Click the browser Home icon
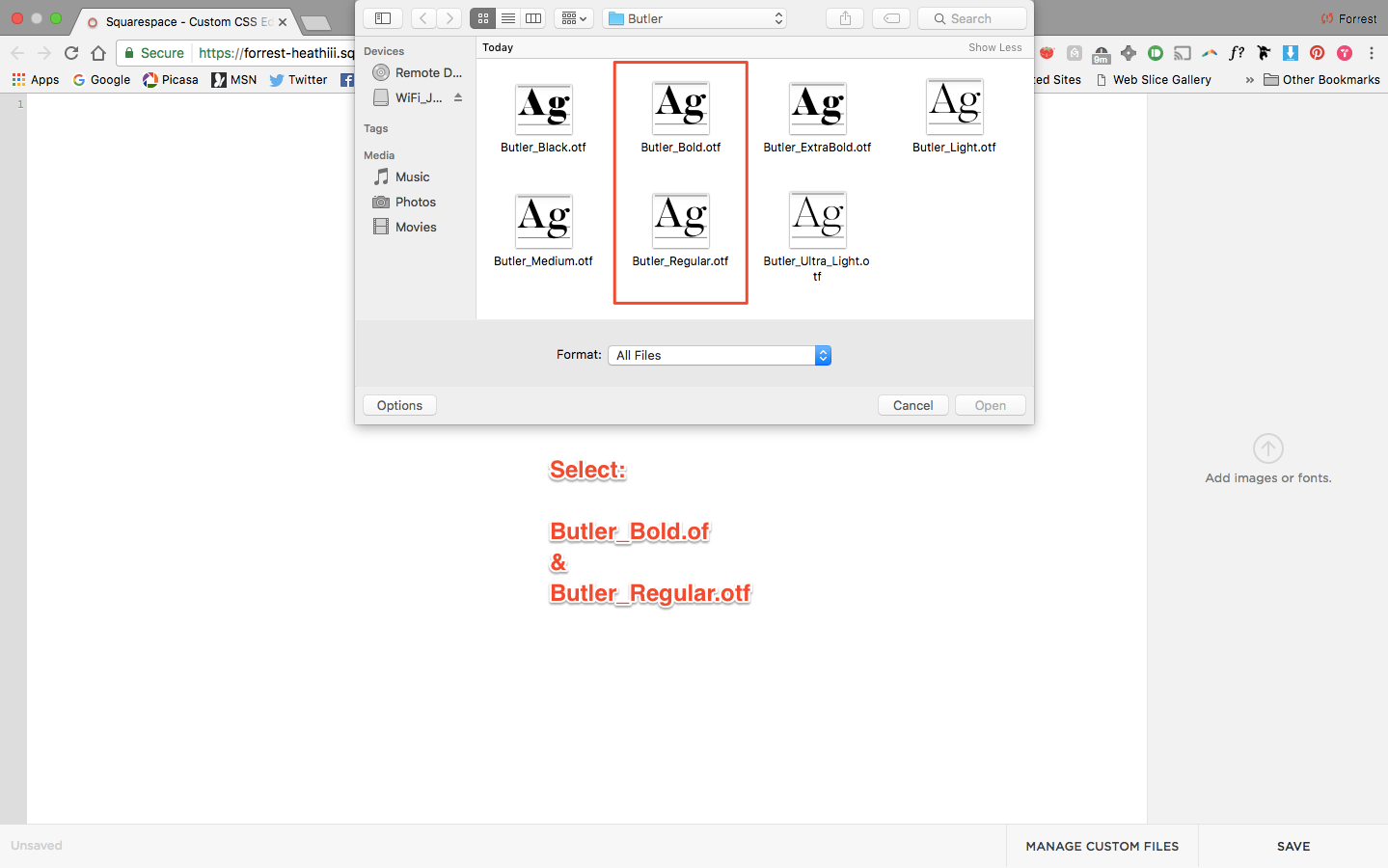The width and height of the screenshot is (1388, 868). 97,53
